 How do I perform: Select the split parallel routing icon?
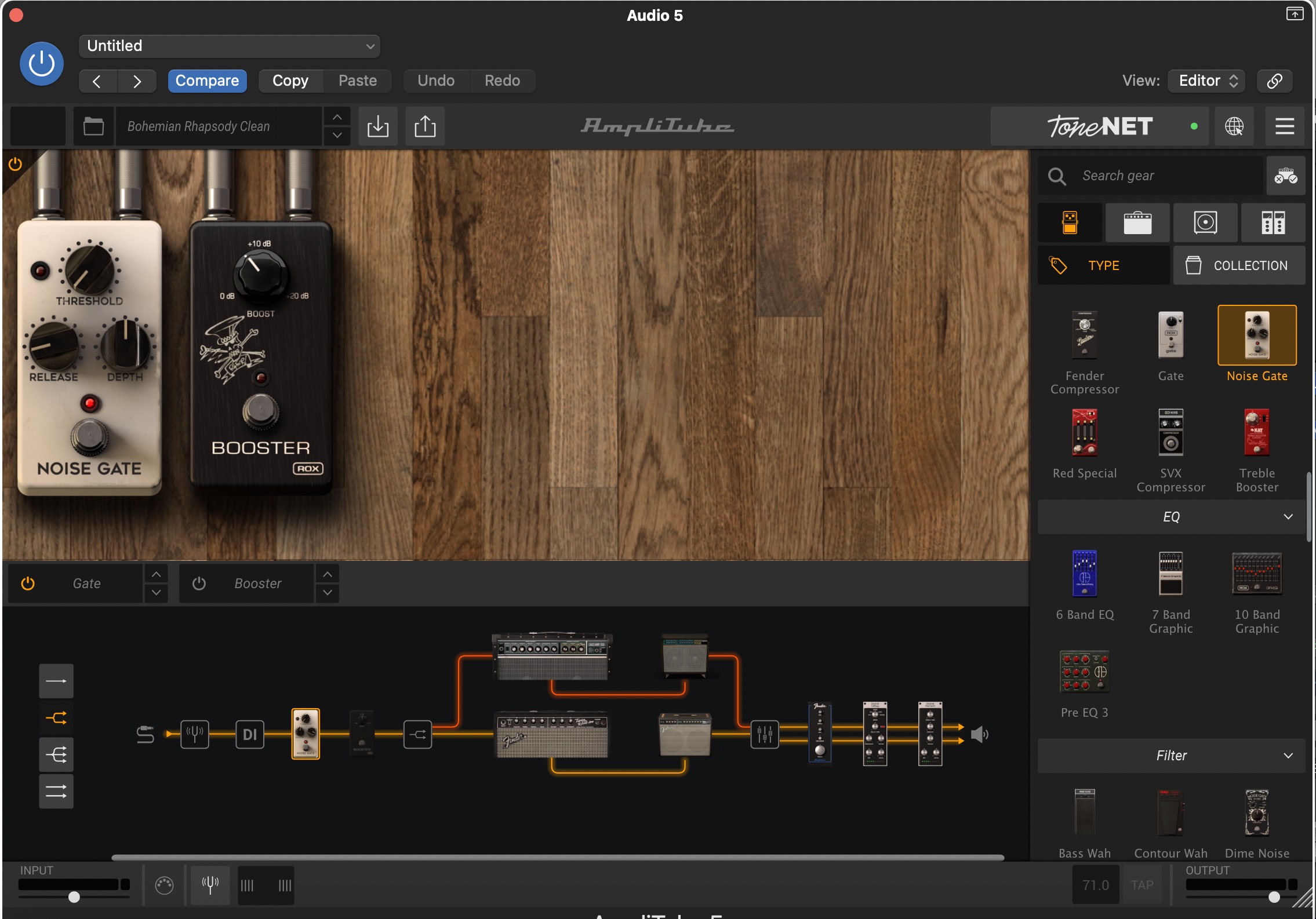(56, 718)
